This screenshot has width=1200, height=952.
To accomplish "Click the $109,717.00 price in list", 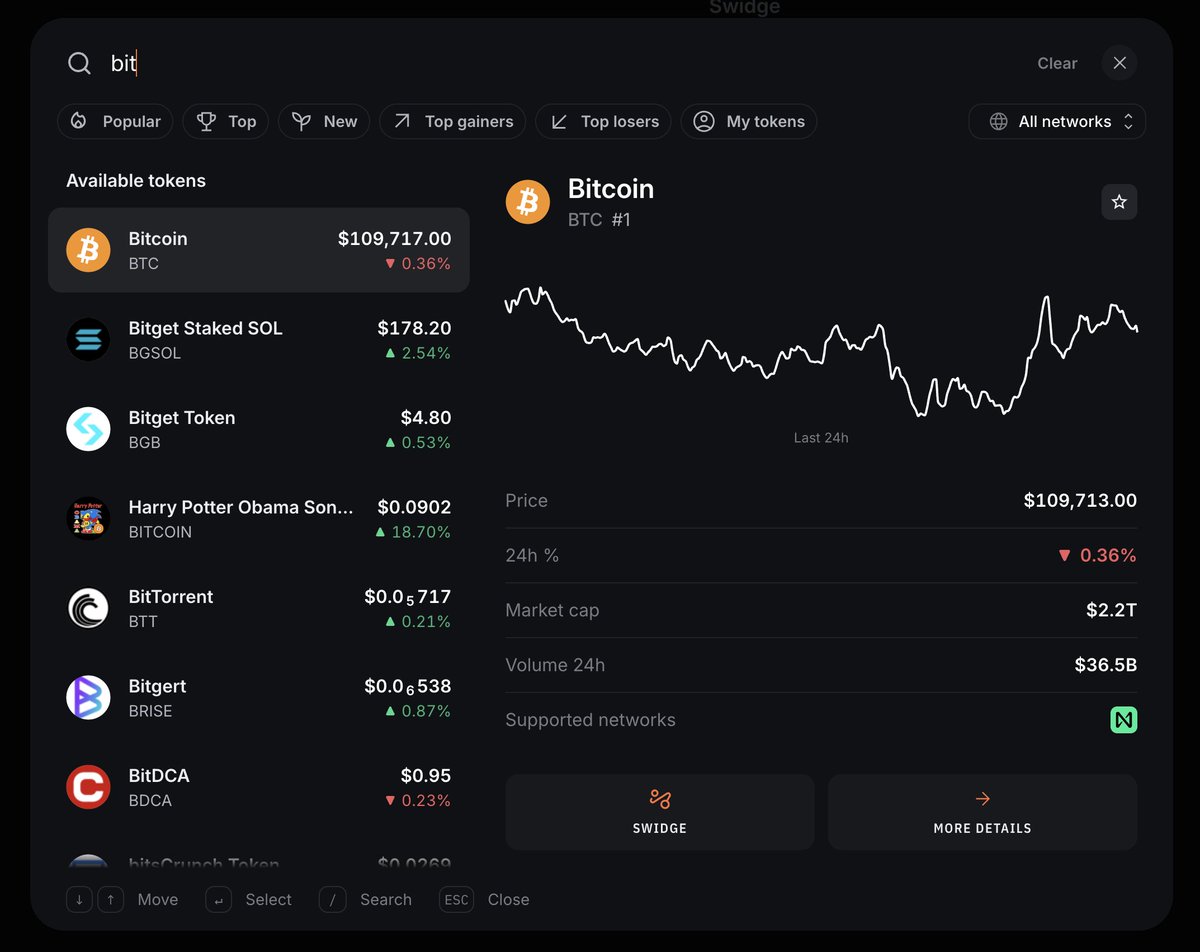I will pos(394,239).
